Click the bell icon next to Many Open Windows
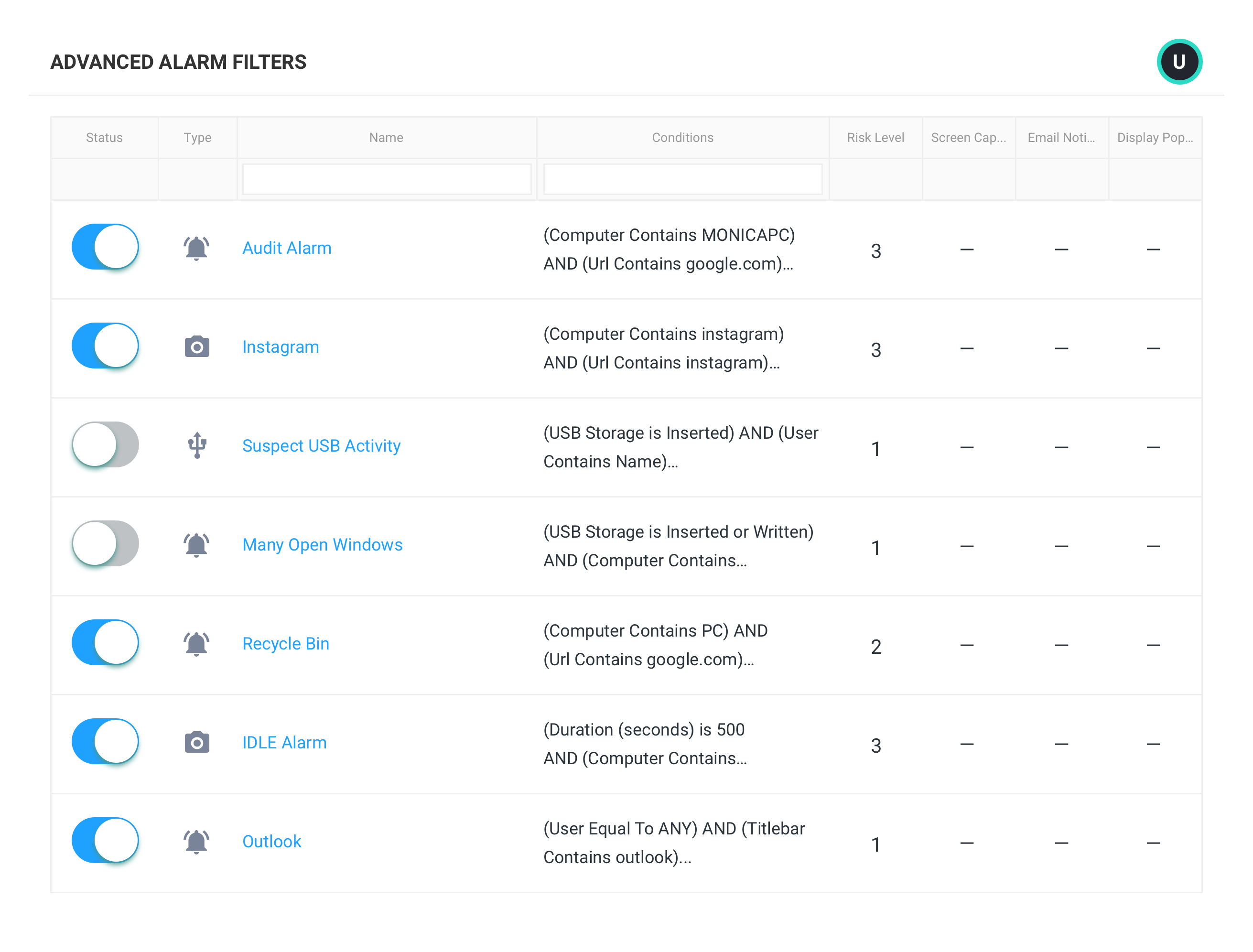 (197, 544)
